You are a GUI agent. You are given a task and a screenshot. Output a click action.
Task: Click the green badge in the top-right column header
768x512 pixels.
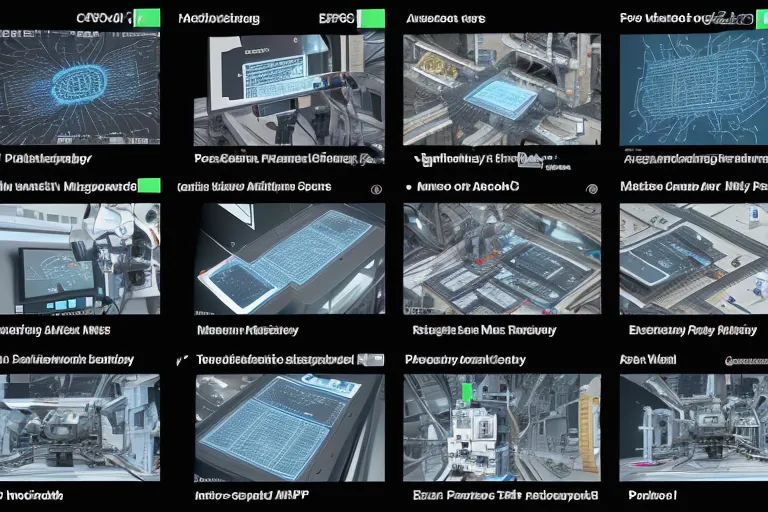point(765,18)
